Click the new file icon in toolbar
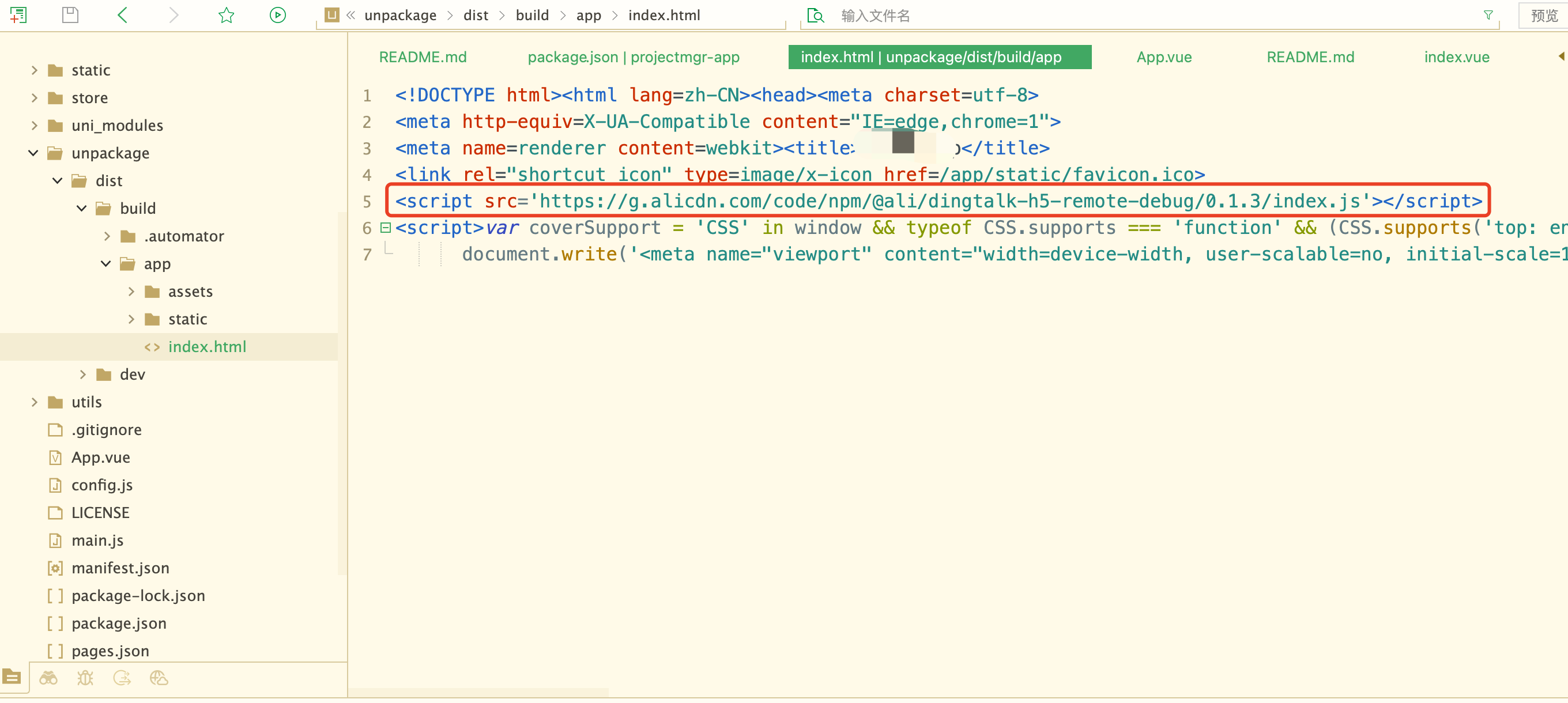1568x703 pixels. tap(18, 14)
